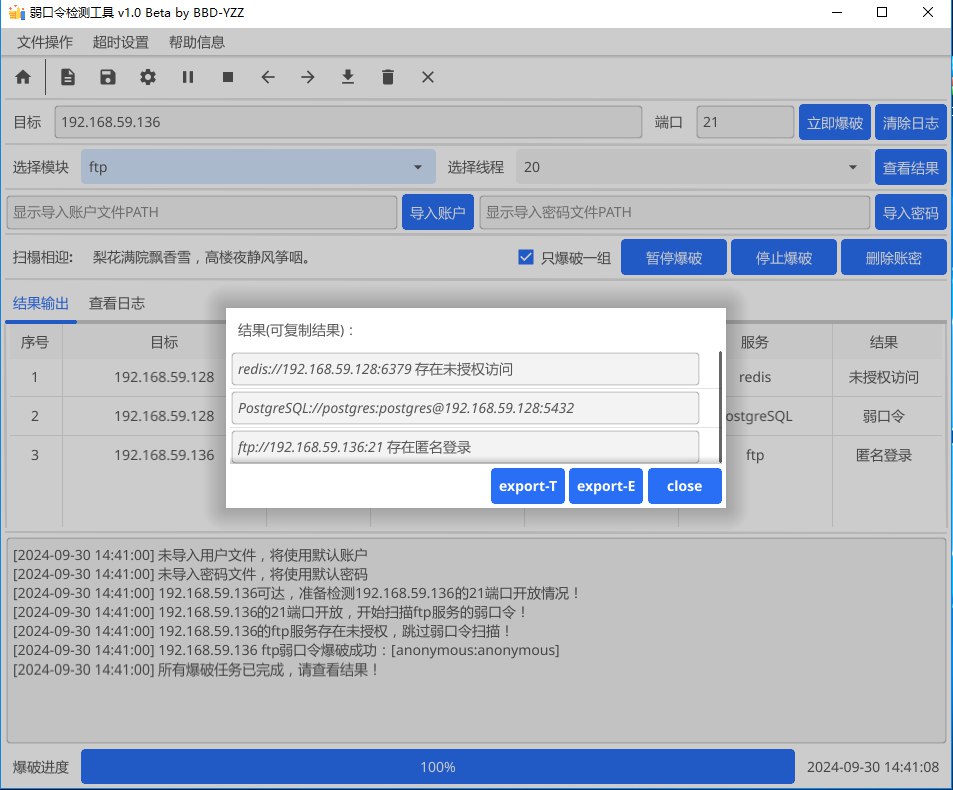Open a new file via the document icon
The image size is (953, 790).
(66, 77)
